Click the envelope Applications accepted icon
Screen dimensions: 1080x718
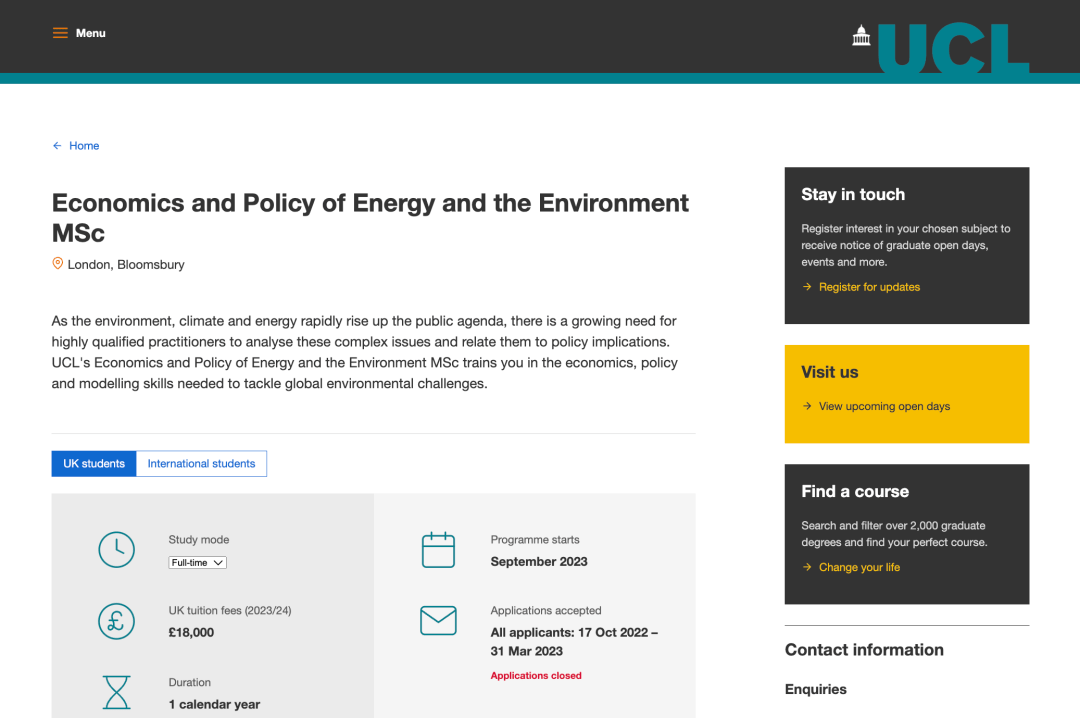438,621
